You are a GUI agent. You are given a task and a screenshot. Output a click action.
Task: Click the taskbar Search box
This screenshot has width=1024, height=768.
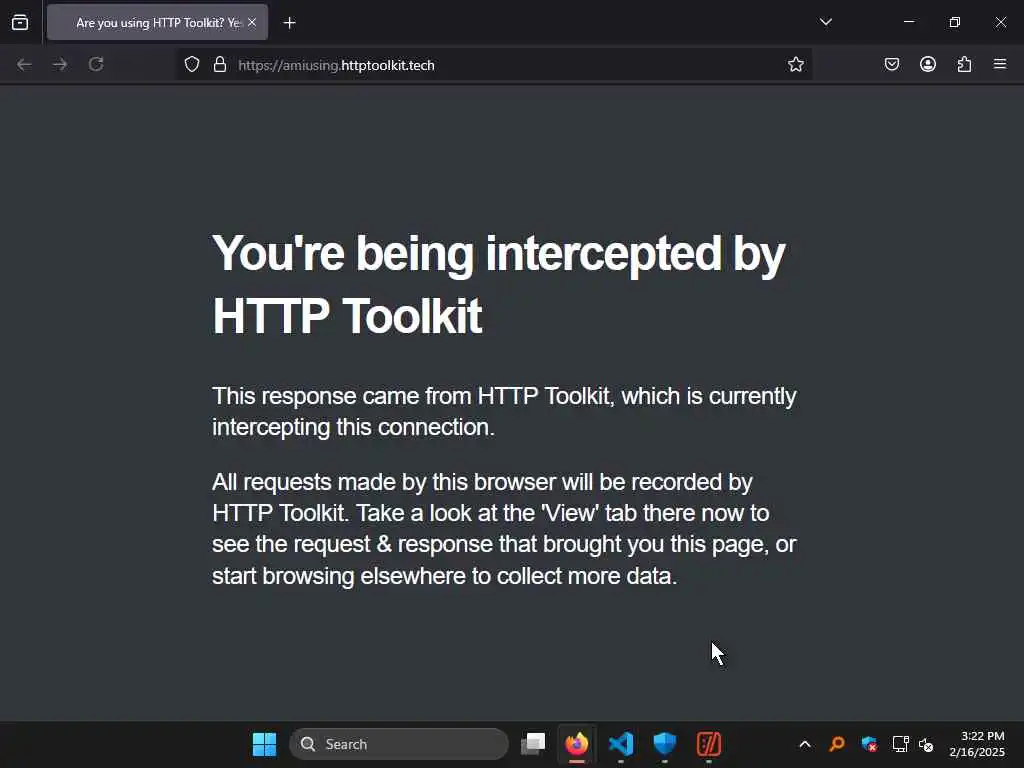(399, 744)
